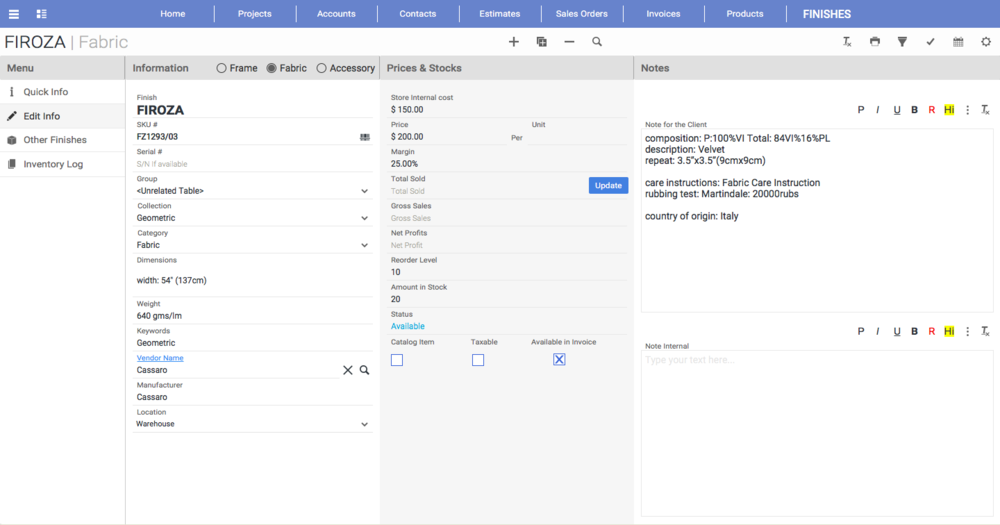The image size is (1000, 525).
Task: Expand the Location dropdown showing Warehouse
Action: tap(364, 424)
